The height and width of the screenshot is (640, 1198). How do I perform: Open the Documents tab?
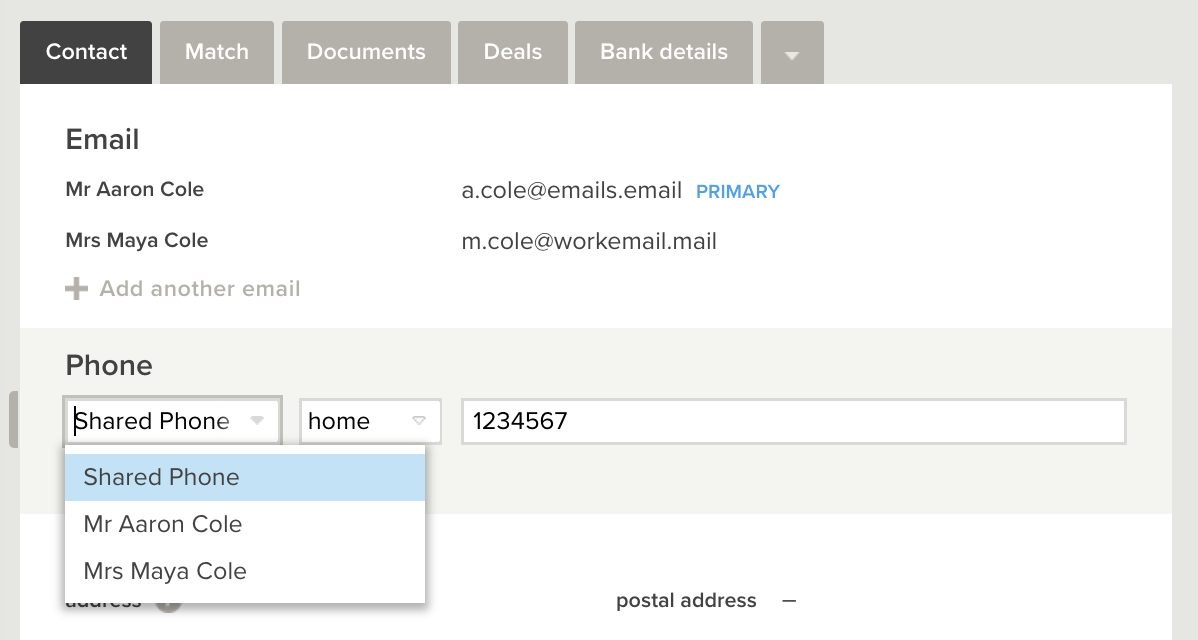tap(366, 53)
